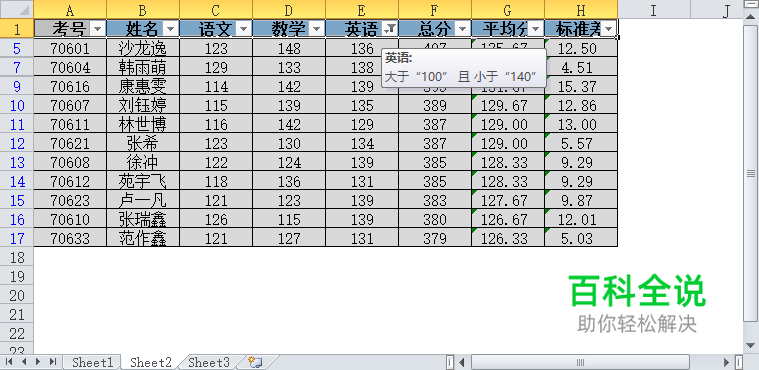Click Chinese score cell 114
759x370 pixels.
pyautogui.click(x=216, y=86)
